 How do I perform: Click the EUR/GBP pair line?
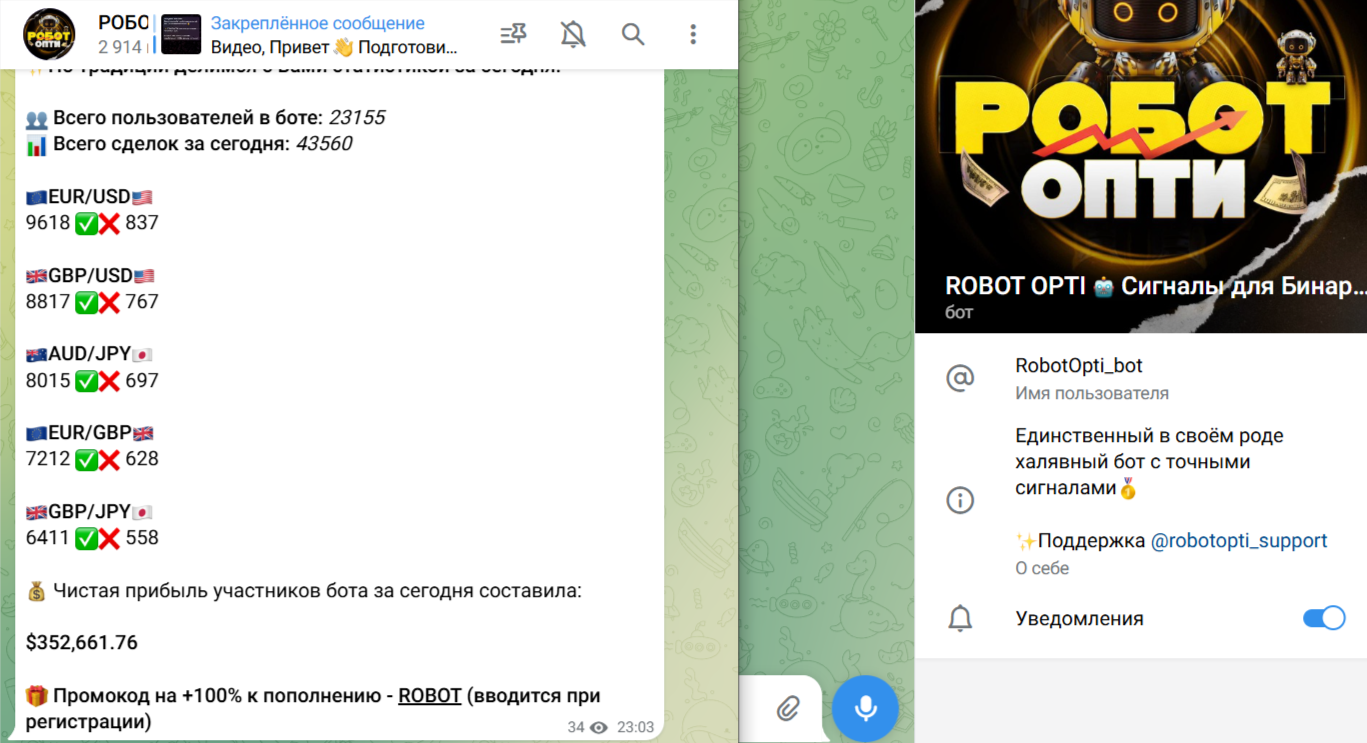point(90,433)
